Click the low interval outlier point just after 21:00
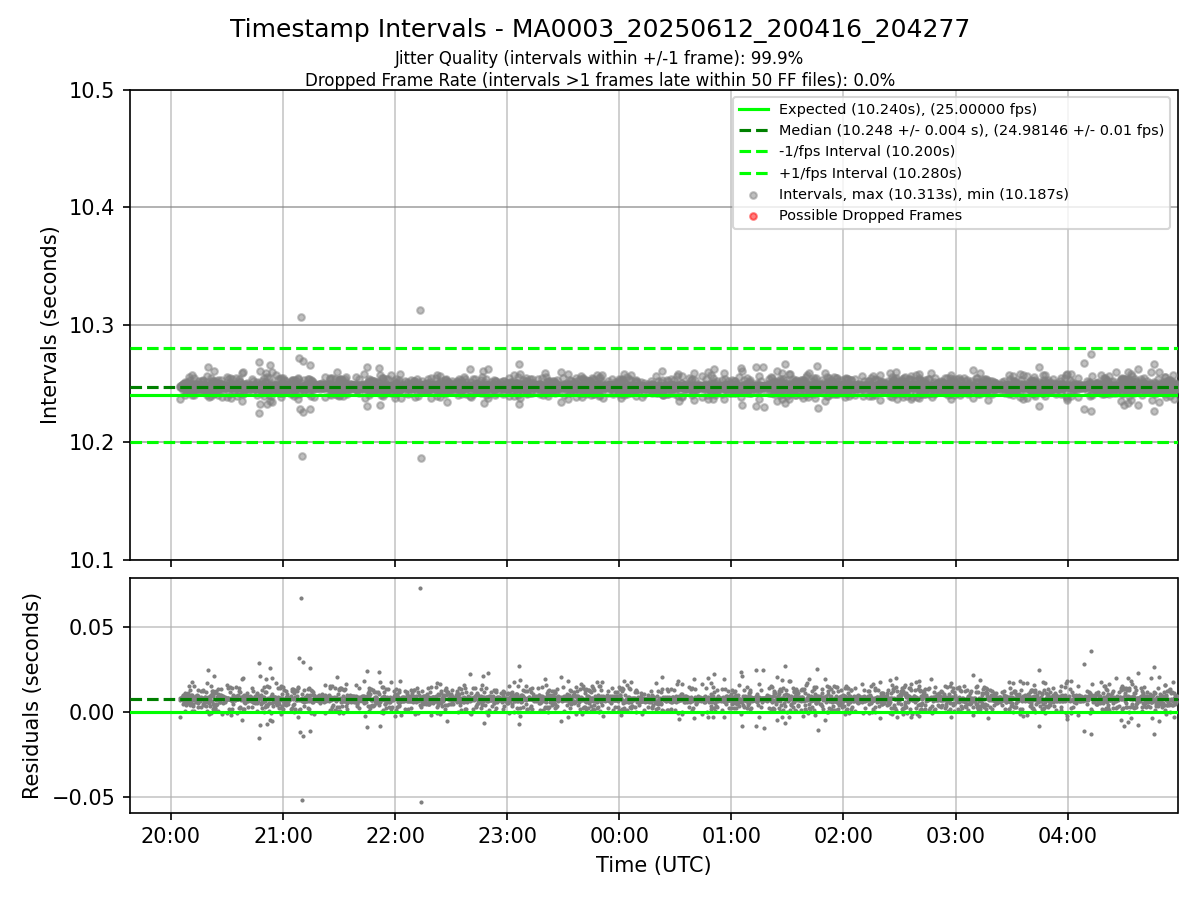Viewport: 1200px width, 900px height. click(x=302, y=456)
